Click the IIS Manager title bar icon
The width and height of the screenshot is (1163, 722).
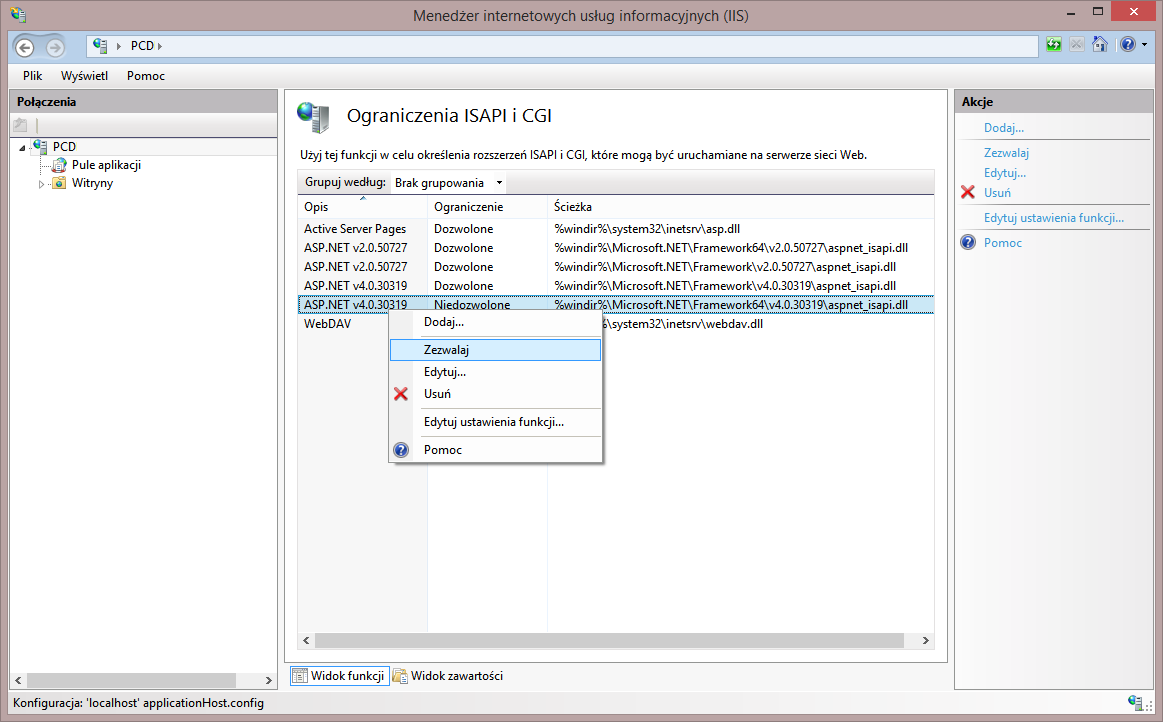tap(19, 14)
